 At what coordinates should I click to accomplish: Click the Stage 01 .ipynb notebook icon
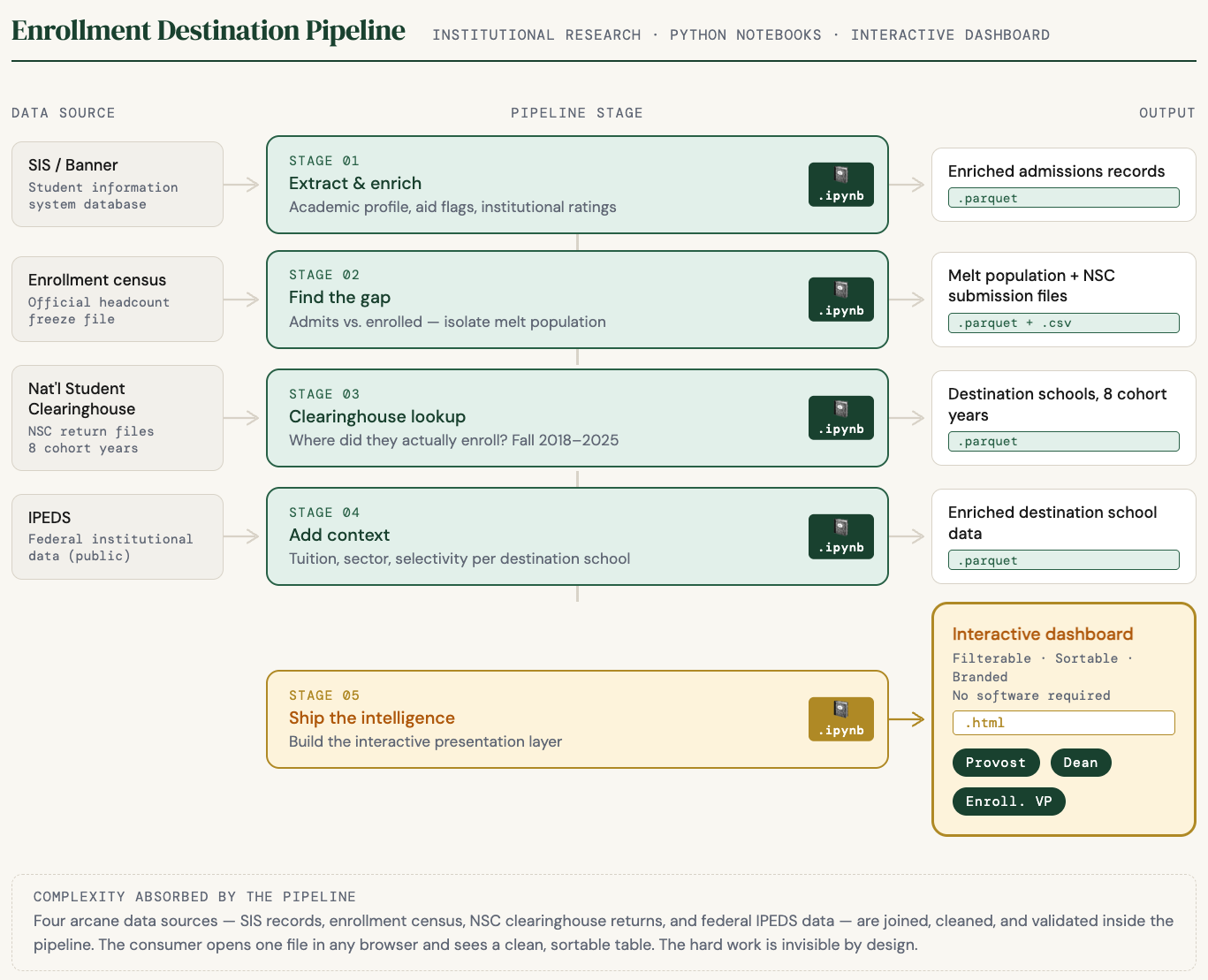coord(840,185)
